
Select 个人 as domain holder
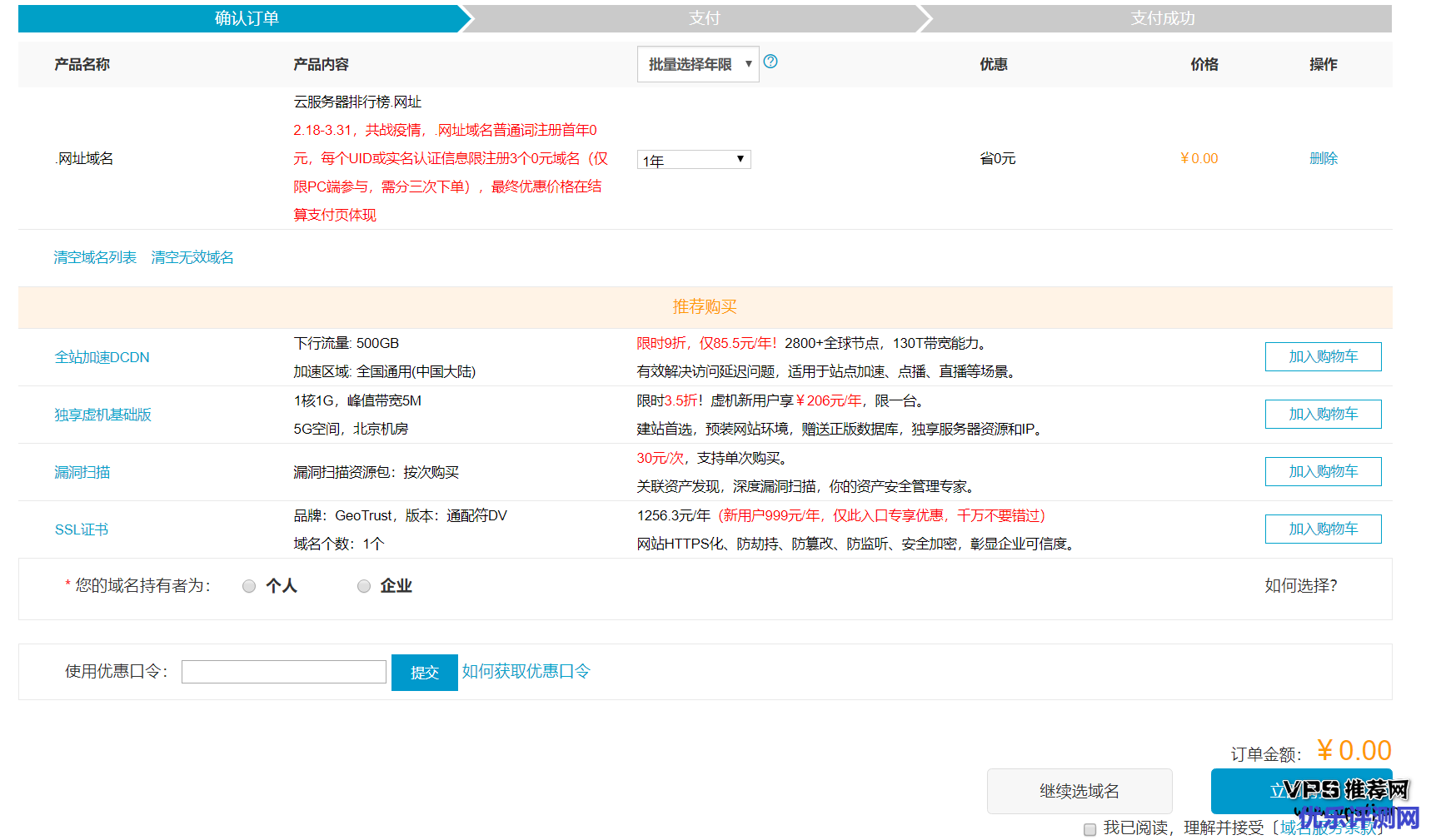click(249, 586)
